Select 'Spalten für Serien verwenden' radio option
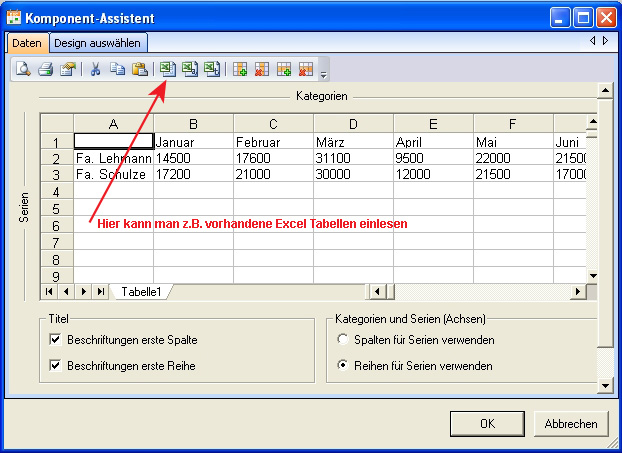Screen dimensions: 622x453 pos(344,340)
